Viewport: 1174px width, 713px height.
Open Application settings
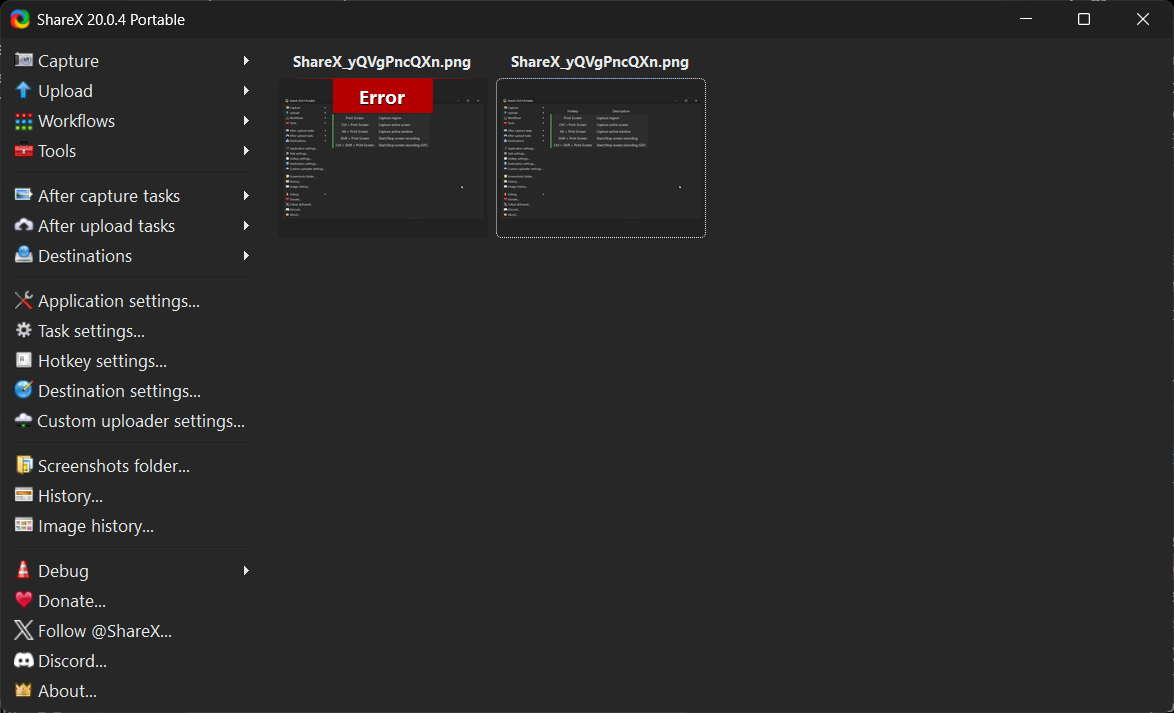(133, 300)
